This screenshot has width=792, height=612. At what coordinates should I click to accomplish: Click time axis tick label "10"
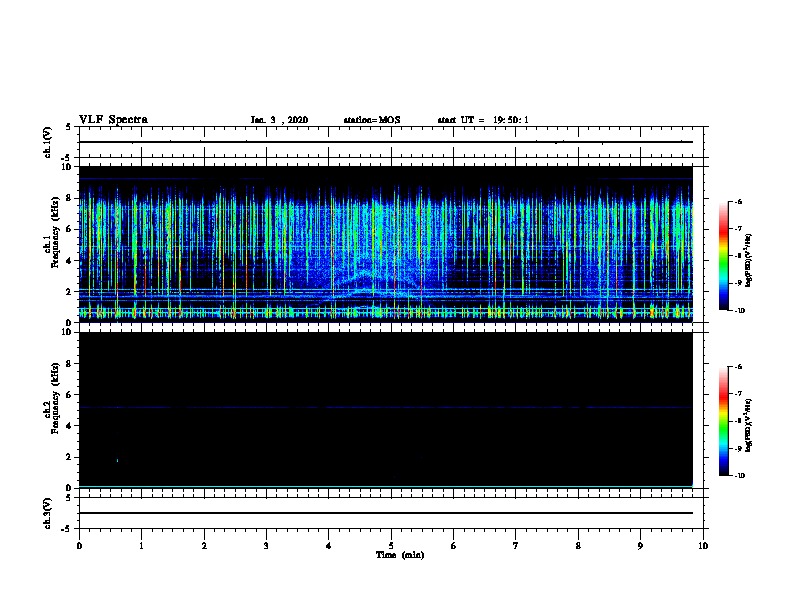point(703,546)
